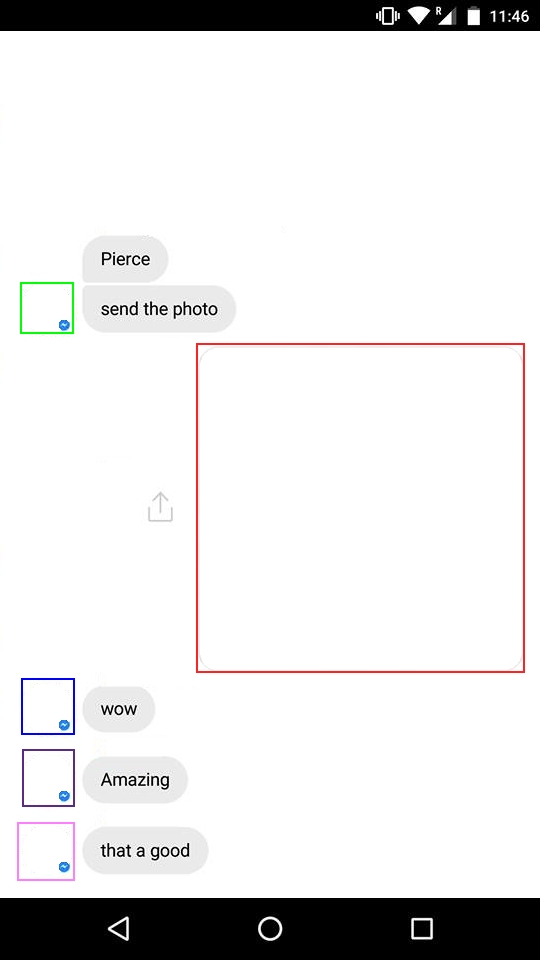Tap the Android recent apps square

422,928
